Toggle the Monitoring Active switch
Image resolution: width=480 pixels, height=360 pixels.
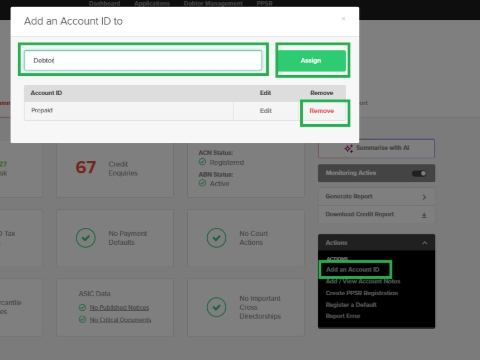[x=419, y=173]
